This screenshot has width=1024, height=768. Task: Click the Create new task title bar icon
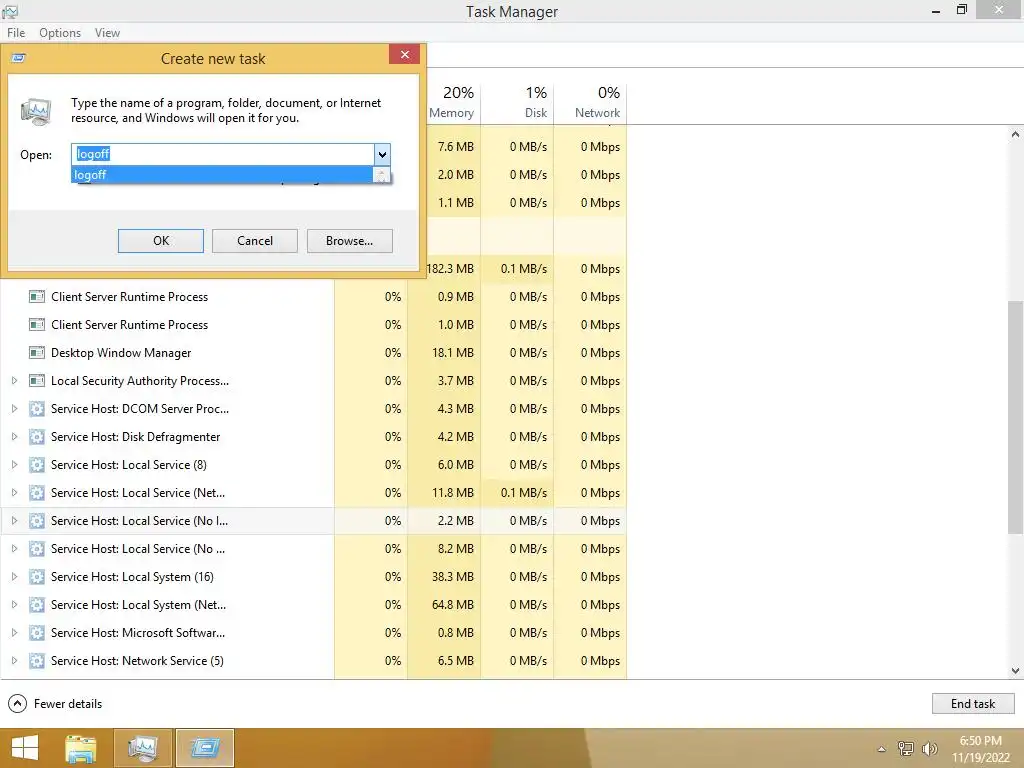coord(19,58)
